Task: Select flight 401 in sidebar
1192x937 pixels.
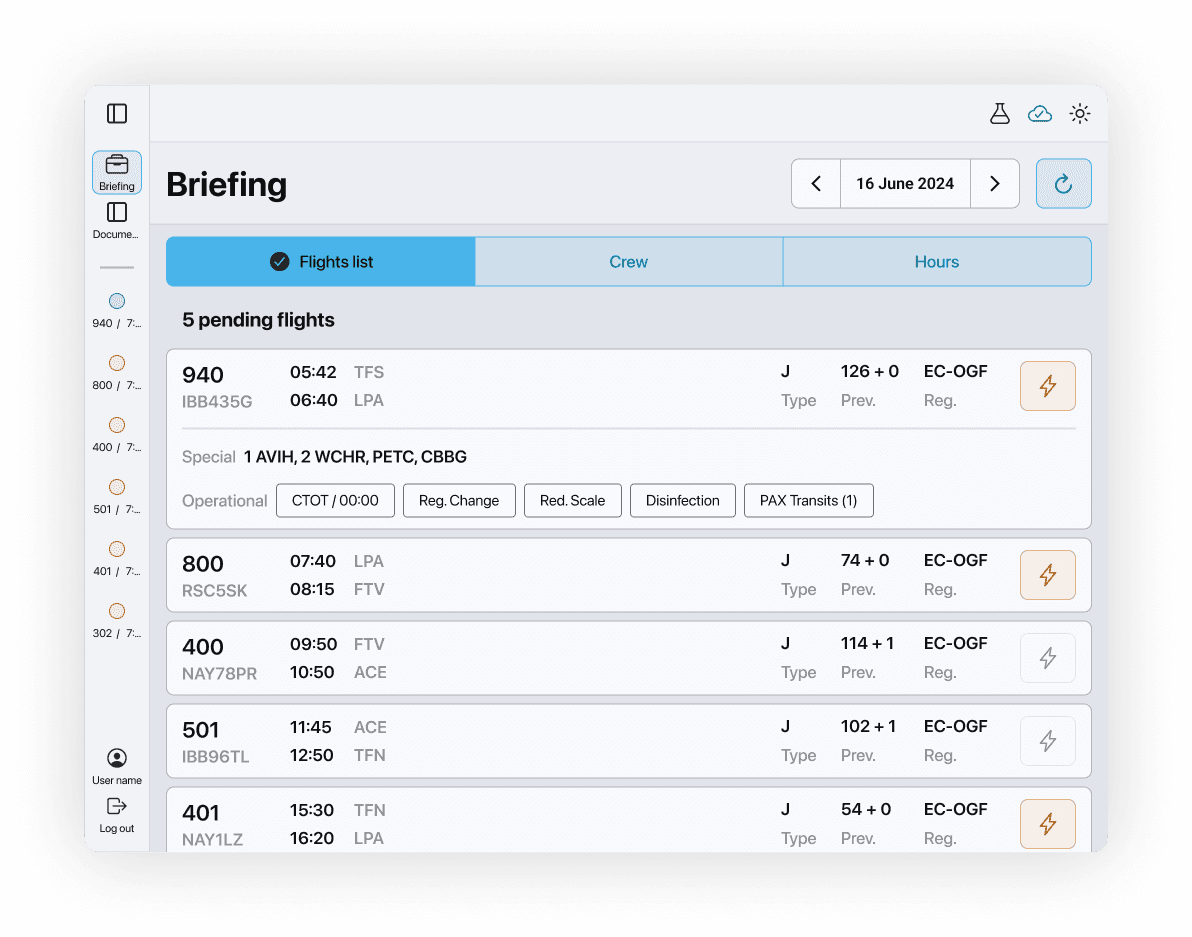Action: (116, 559)
